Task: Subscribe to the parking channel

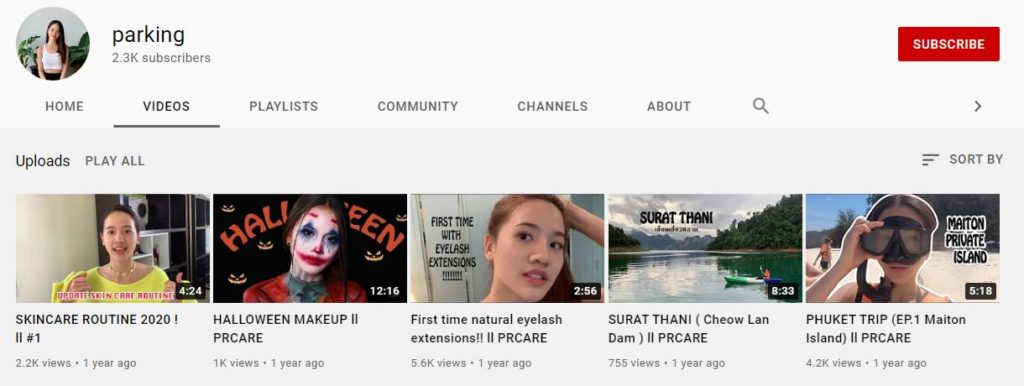Action: [948, 44]
